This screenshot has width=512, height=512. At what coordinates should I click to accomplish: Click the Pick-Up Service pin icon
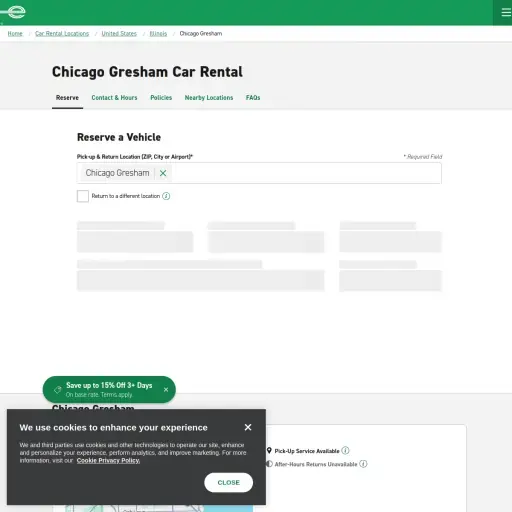tap(269, 451)
